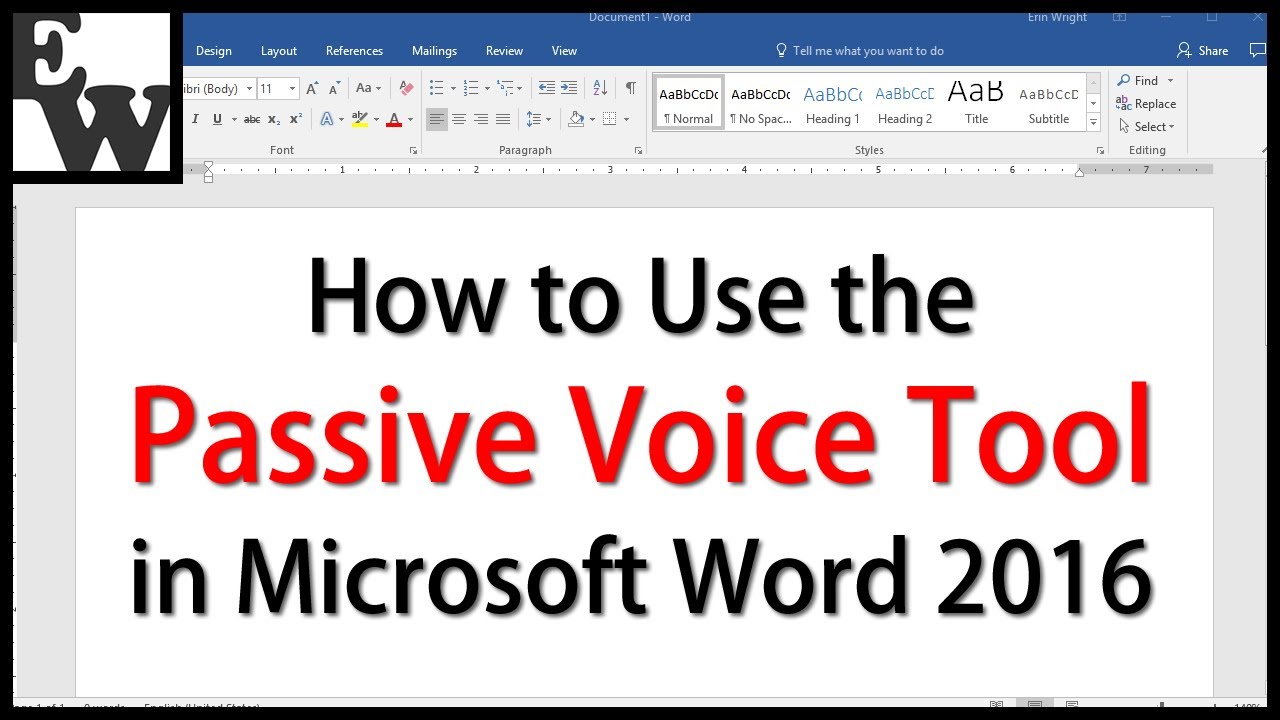Expand the Styles gallery More arrow
This screenshot has width=1280, height=720.
coord(1093,123)
